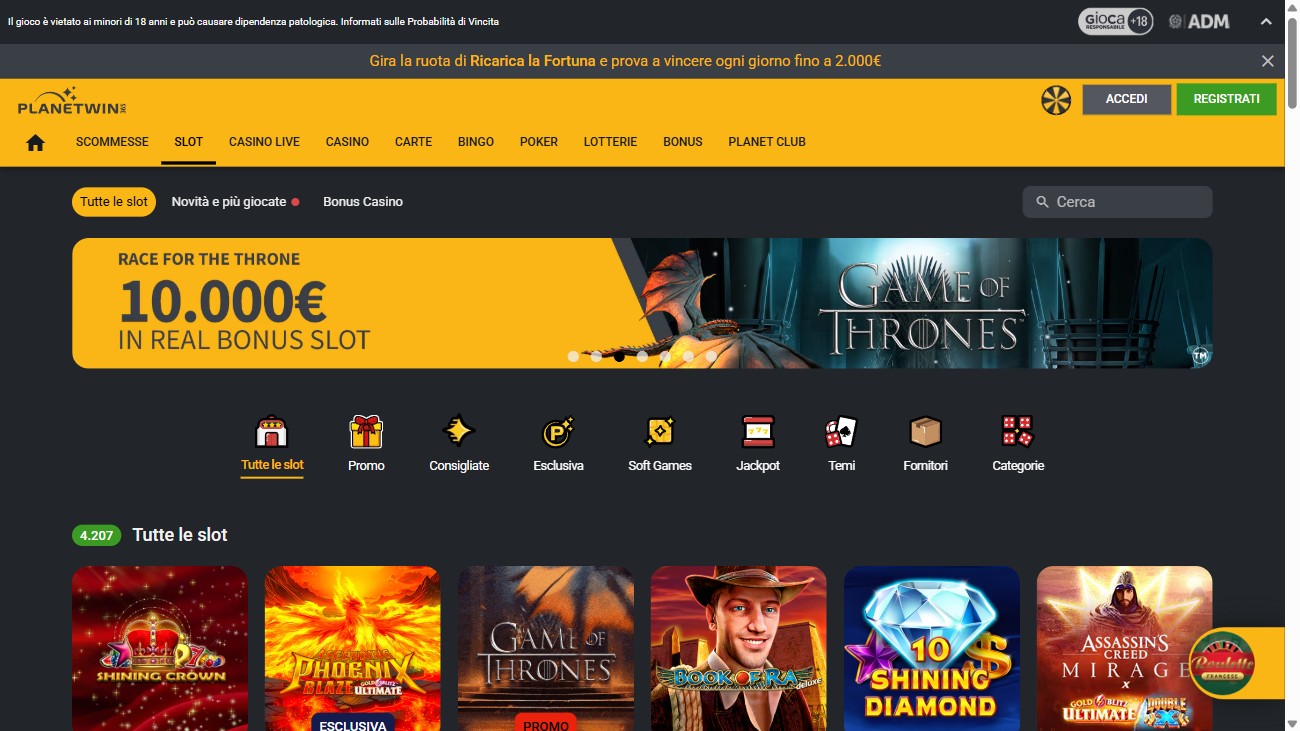Select the Tutte le slot category icon

click(x=272, y=432)
